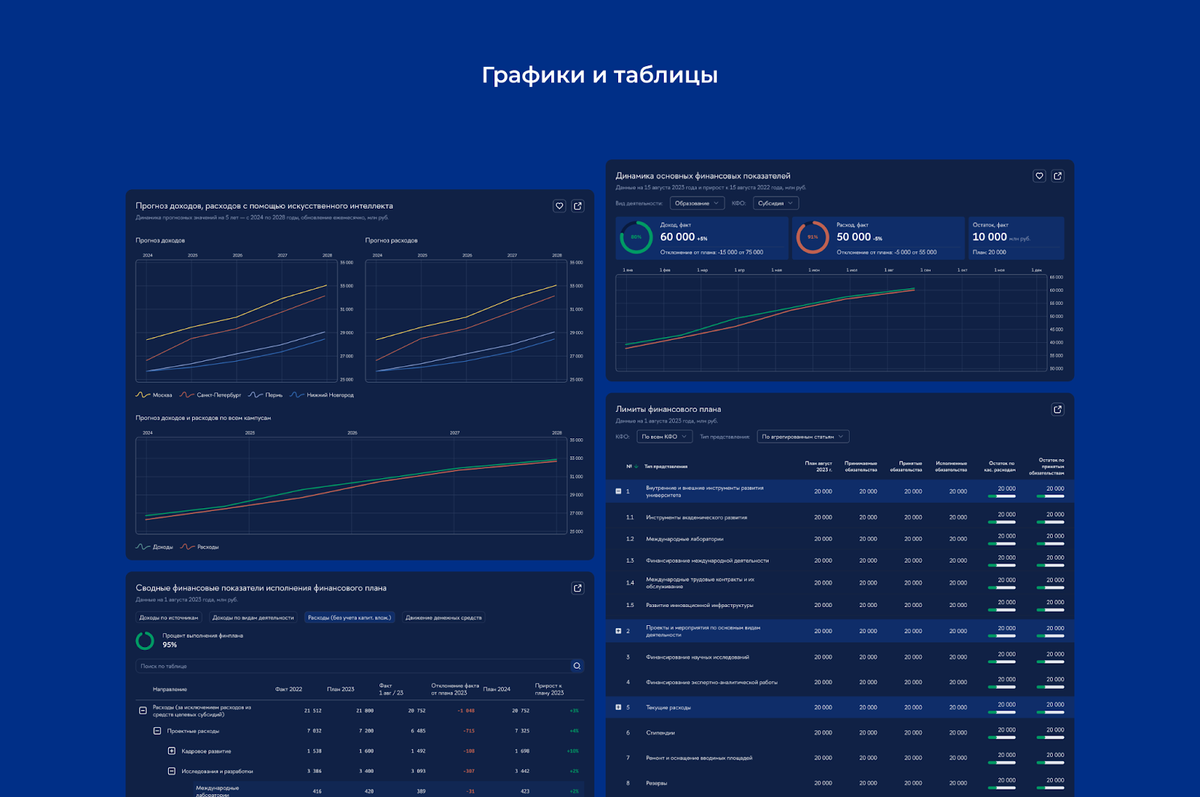Open Сводные финансовые показатели via external icon
This screenshot has height=797, width=1200.
point(577,588)
